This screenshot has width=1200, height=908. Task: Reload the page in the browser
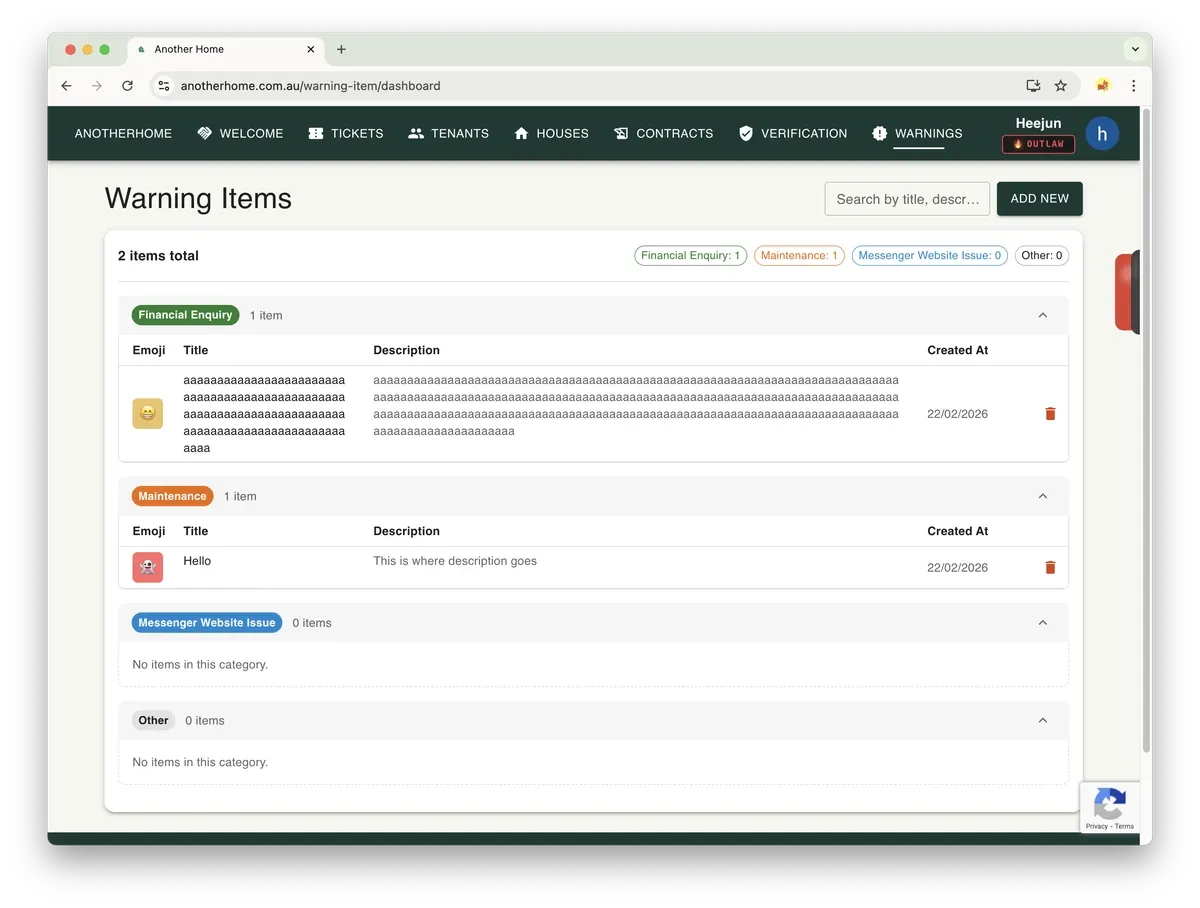[x=127, y=86]
